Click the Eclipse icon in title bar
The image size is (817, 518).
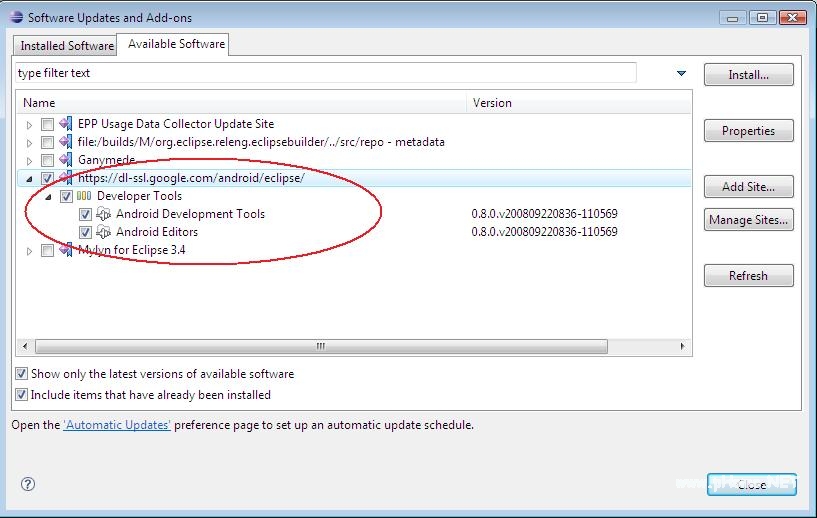(16, 17)
